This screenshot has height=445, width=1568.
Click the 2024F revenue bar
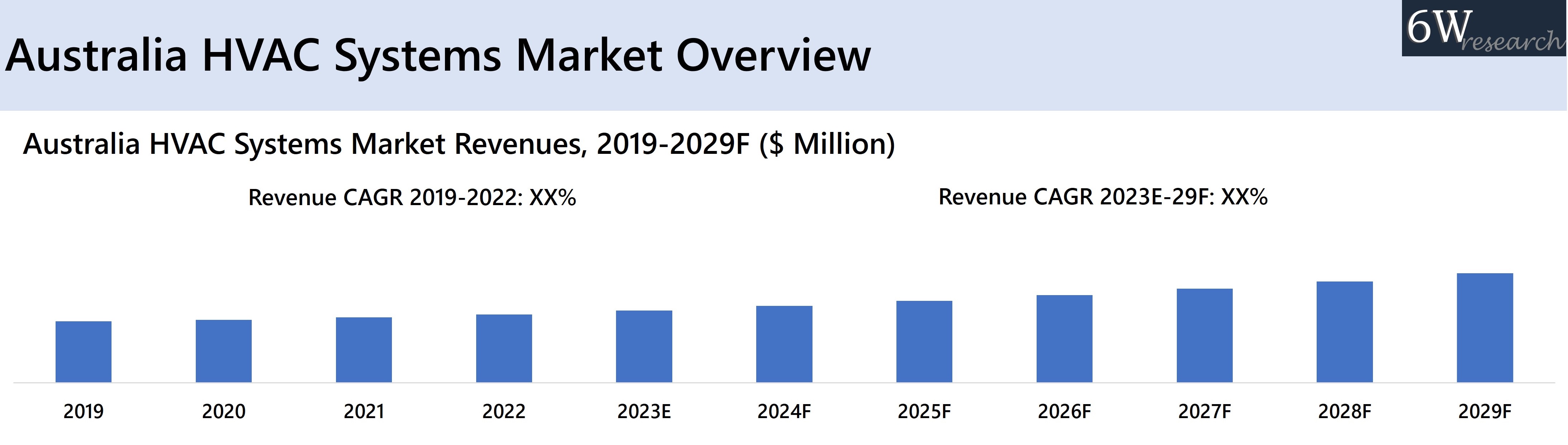[784, 344]
